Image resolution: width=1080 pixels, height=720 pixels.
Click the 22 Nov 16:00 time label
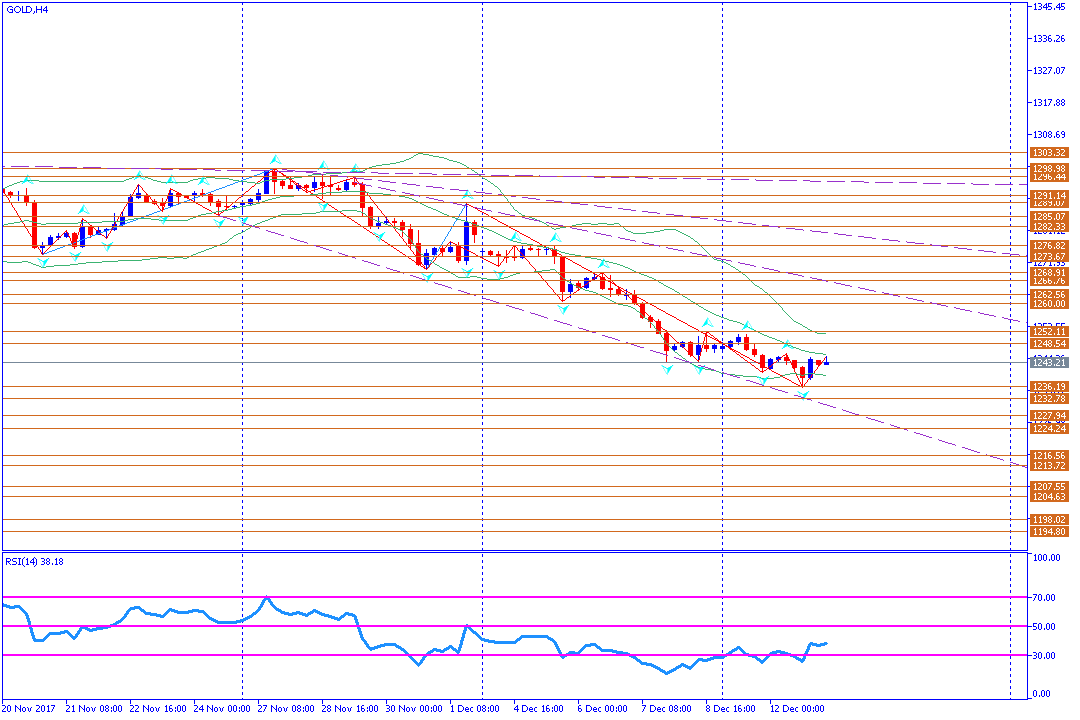coord(158,708)
